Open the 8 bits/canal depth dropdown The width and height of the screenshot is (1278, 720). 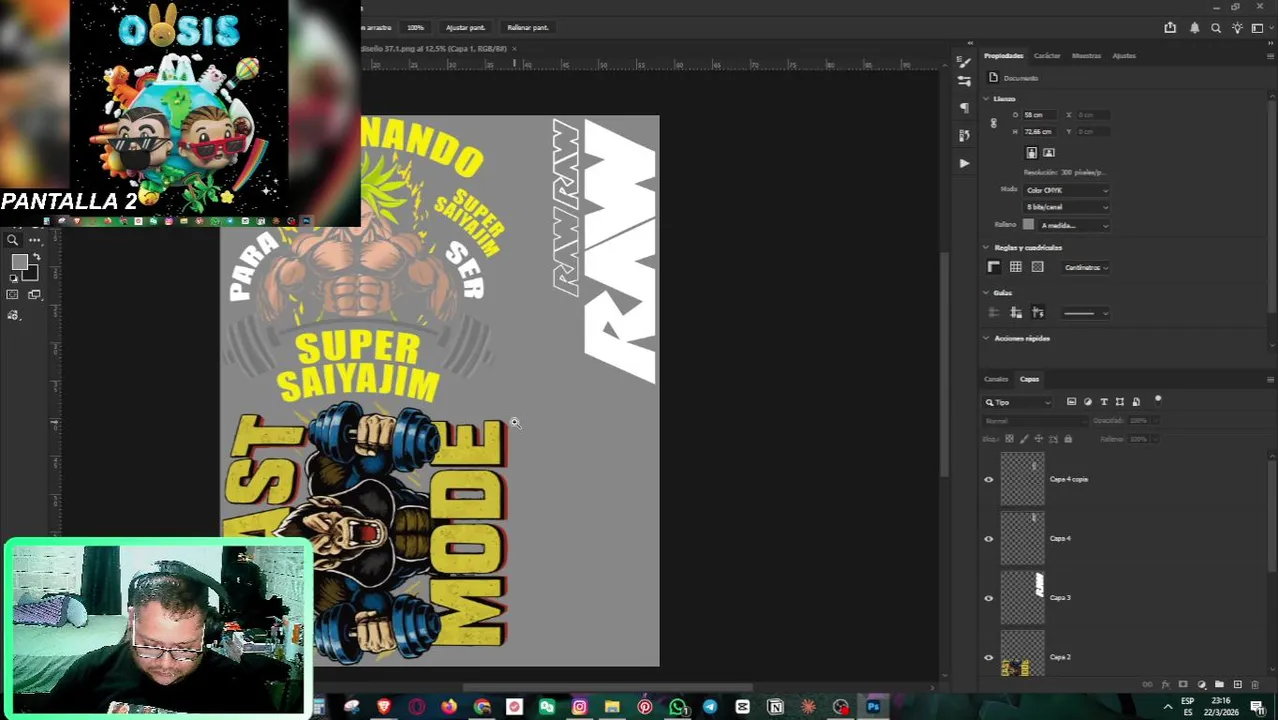point(1066,207)
